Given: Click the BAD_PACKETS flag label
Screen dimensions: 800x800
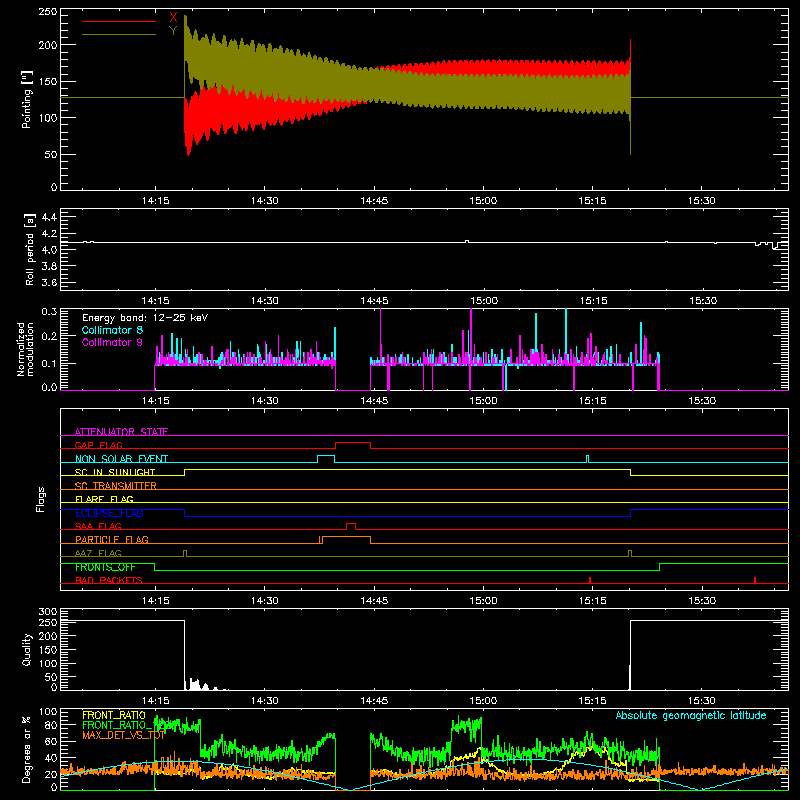Looking at the screenshot, I should click(x=109, y=580).
